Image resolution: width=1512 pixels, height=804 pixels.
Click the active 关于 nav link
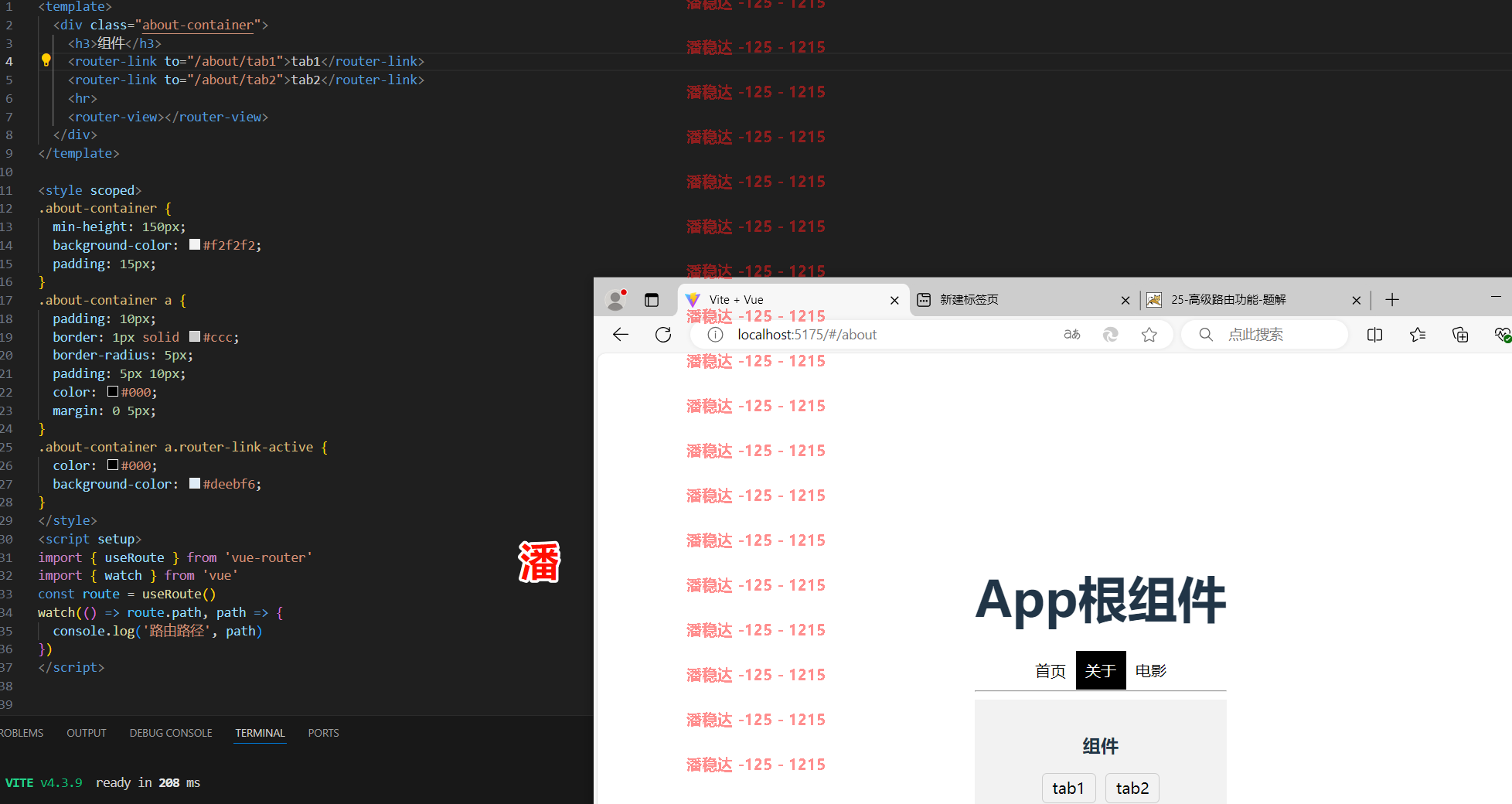(1101, 671)
